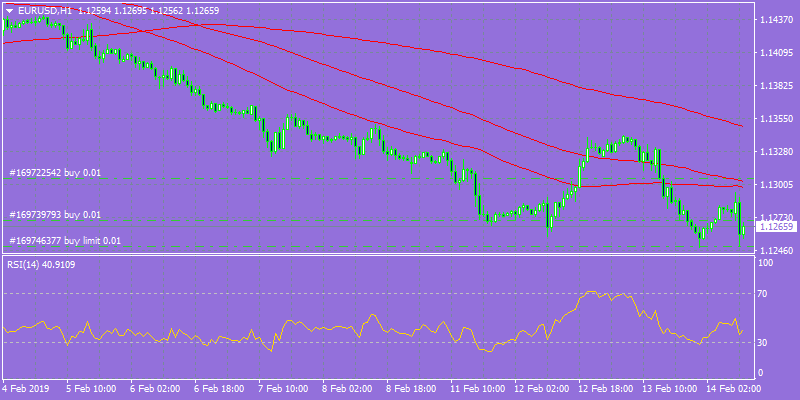Click the 1.12460 price scale label

[776, 251]
